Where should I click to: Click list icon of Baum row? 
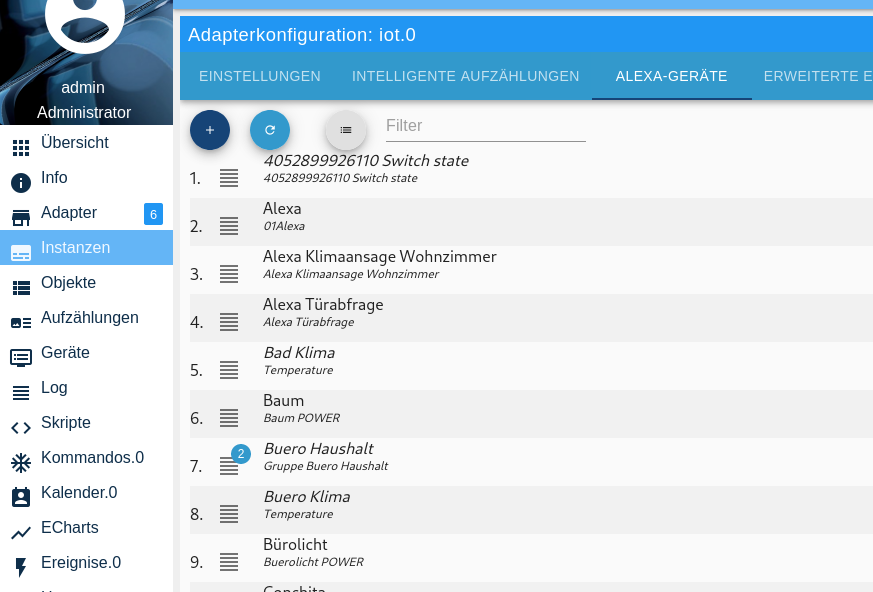click(x=229, y=418)
